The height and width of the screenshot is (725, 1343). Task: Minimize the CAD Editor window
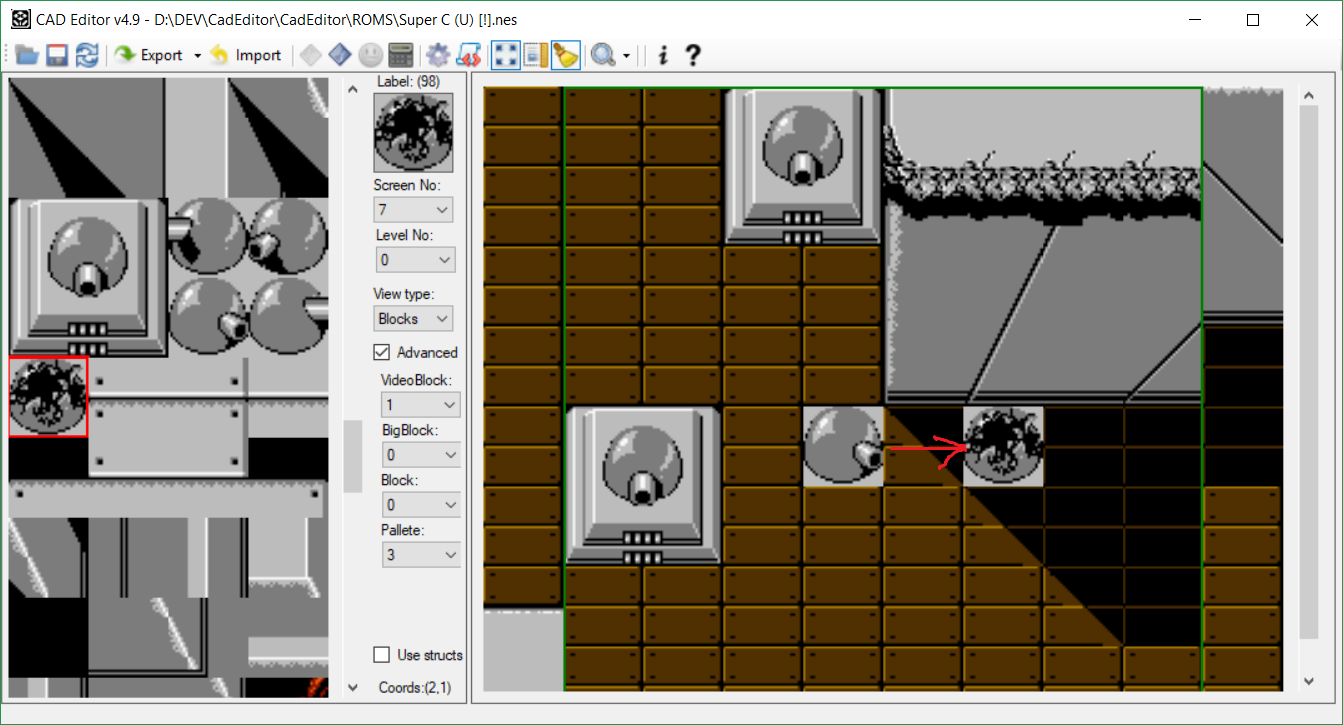[x=1195, y=20]
